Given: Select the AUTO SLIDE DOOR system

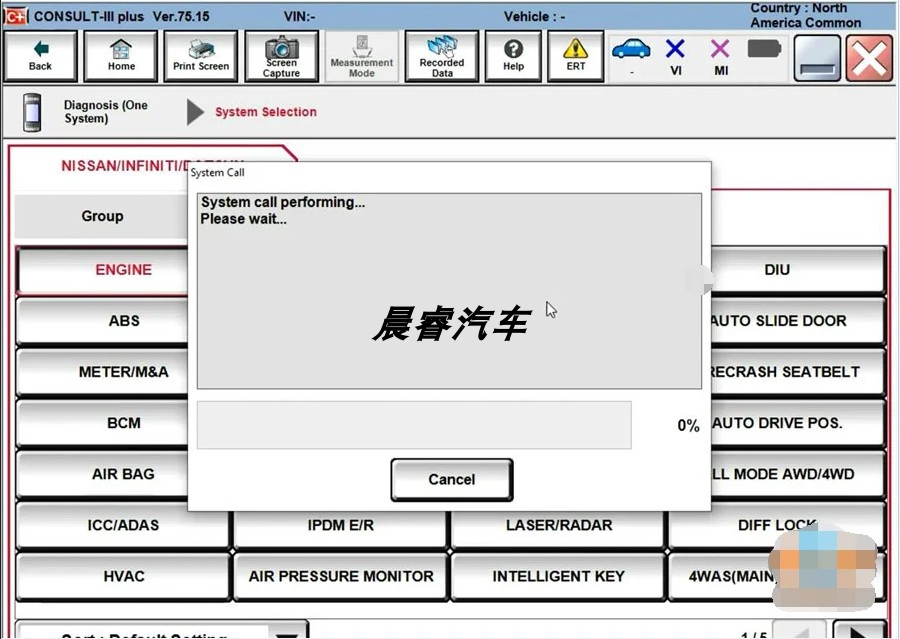Looking at the screenshot, I should pyautogui.click(x=798, y=320).
